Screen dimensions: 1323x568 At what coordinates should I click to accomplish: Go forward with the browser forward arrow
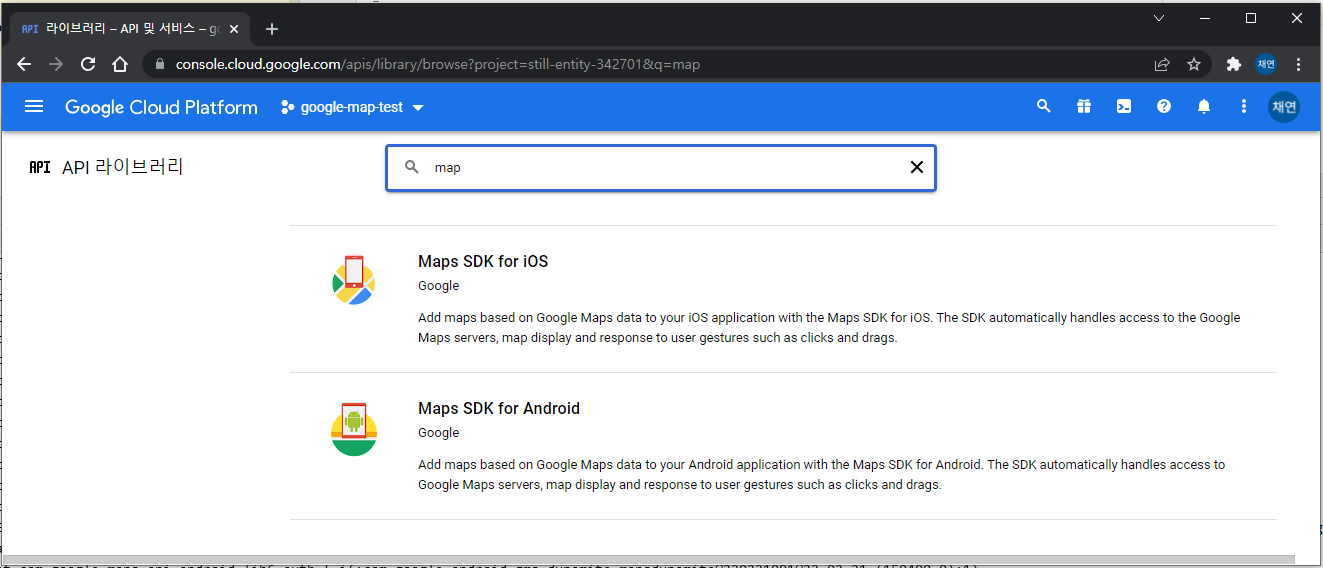tap(56, 64)
